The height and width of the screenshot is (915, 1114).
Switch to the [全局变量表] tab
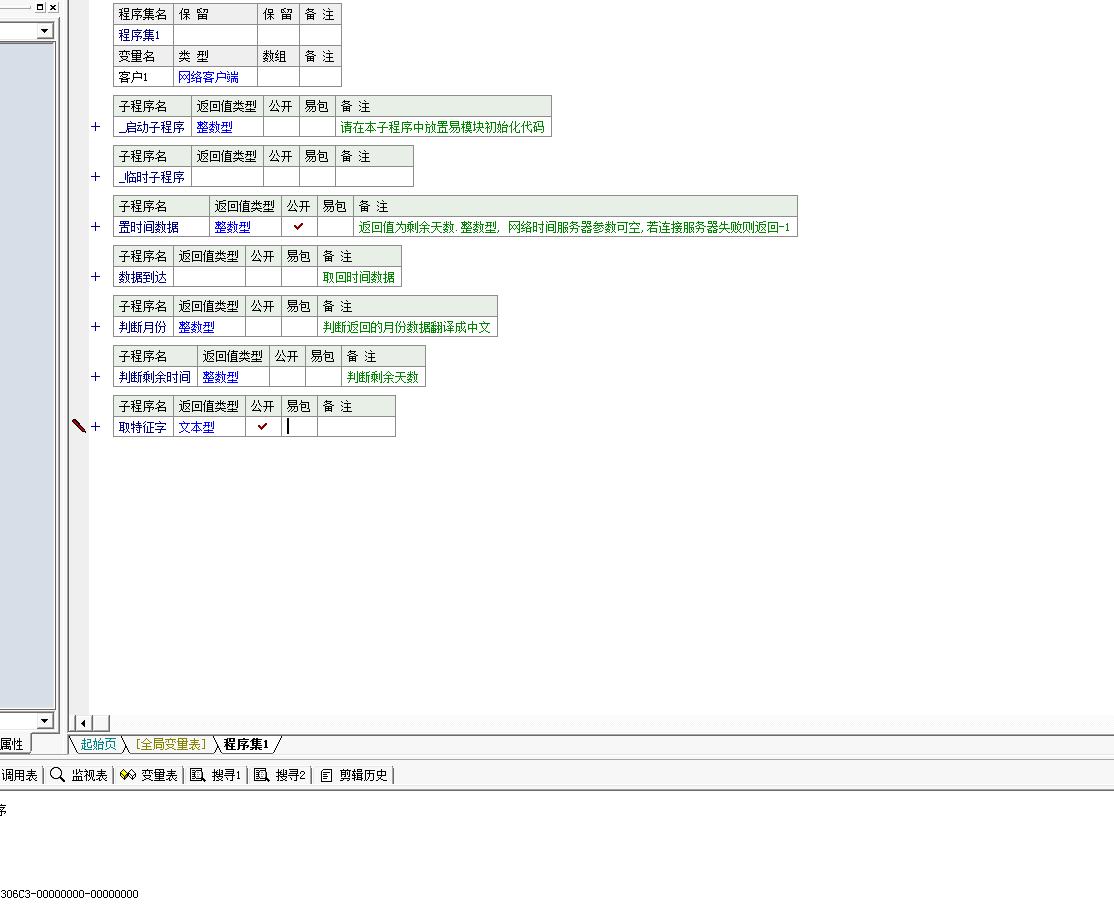[170, 744]
